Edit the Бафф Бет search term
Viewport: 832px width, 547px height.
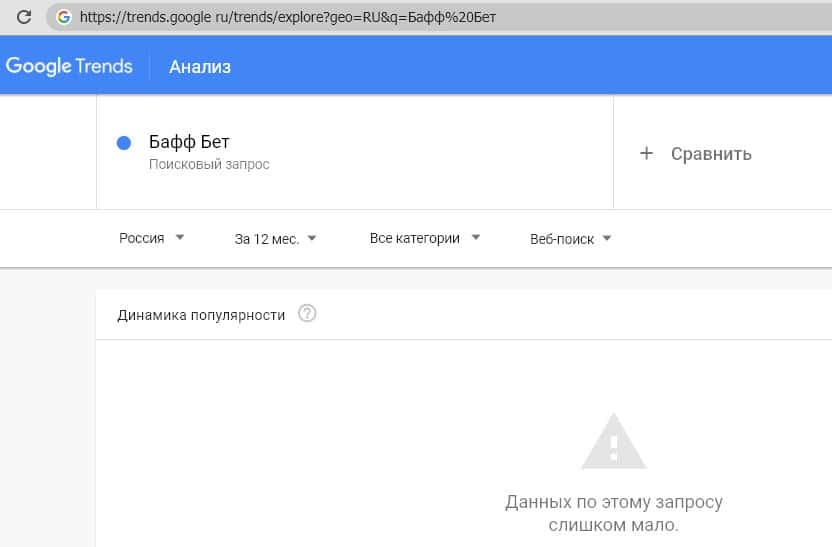click(x=189, y=142)
